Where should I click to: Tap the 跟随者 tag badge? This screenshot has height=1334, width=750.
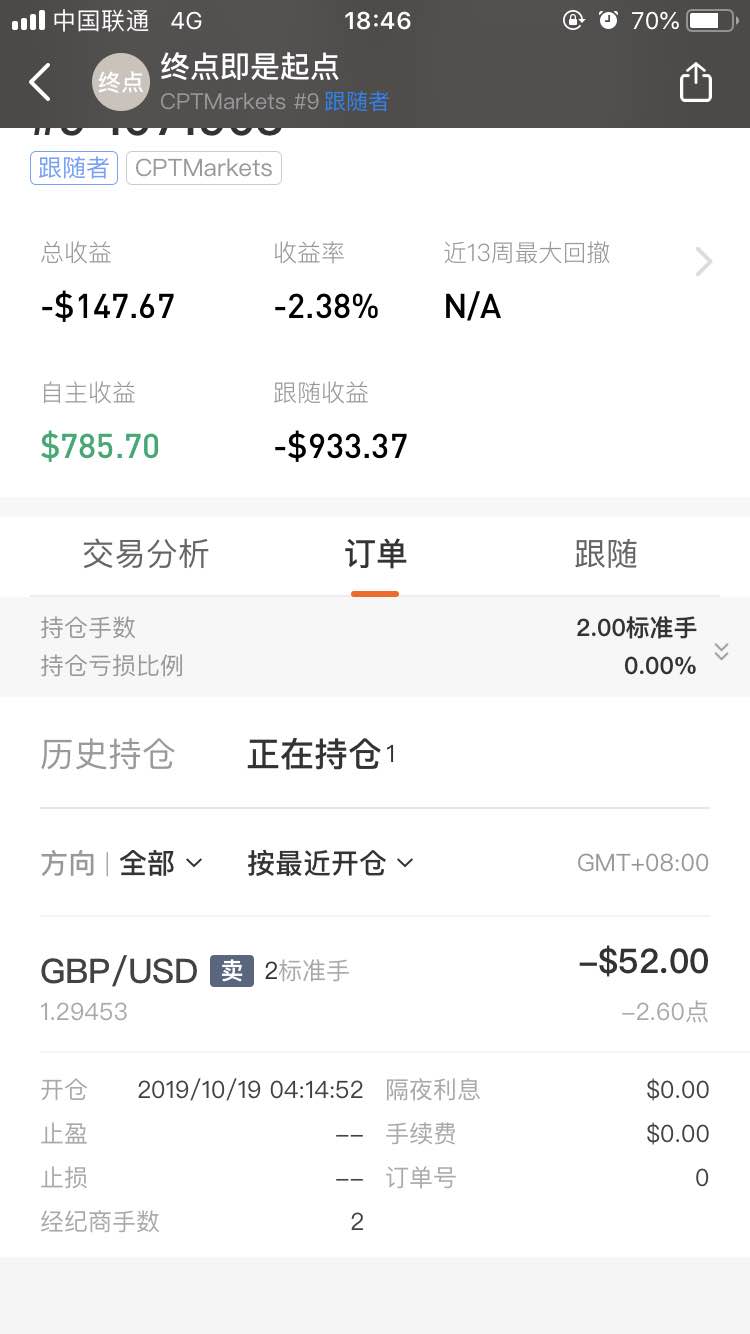(x=74, y=168)
